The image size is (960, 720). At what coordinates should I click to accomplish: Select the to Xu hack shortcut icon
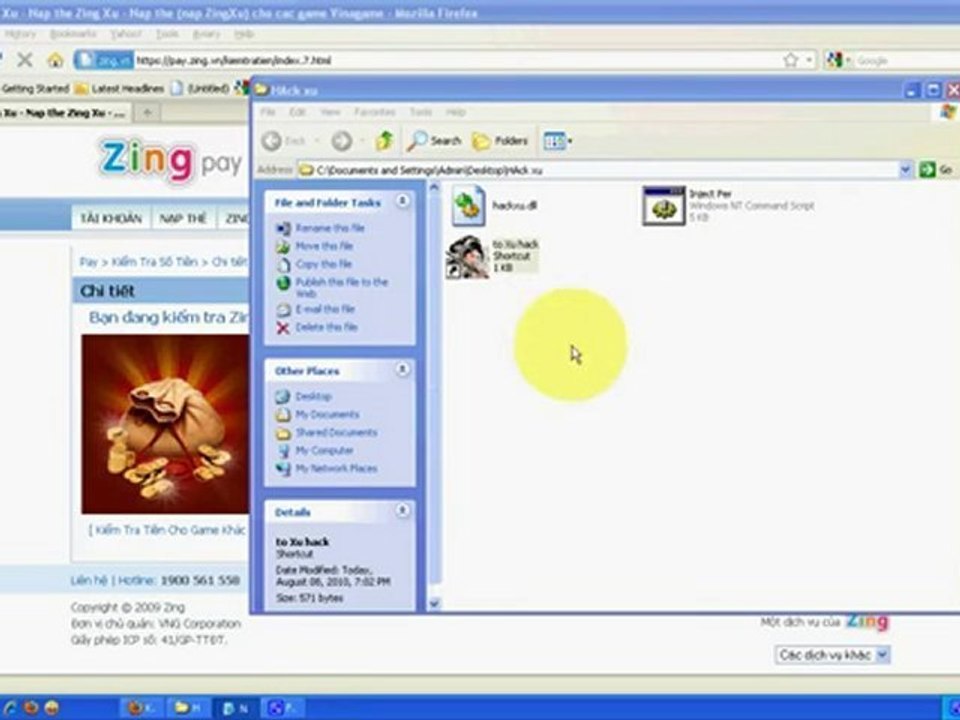(468, 257)
